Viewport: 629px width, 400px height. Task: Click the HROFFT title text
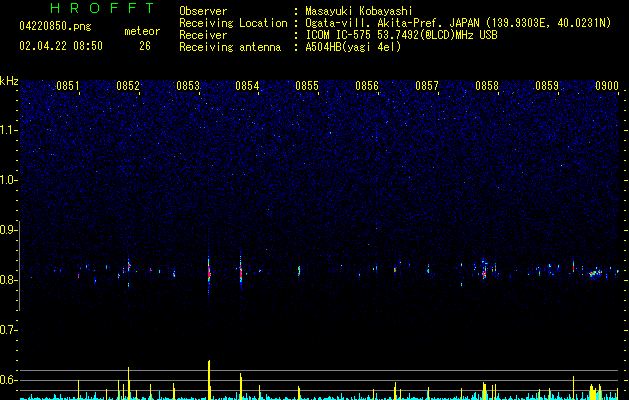click(x=102, y=8)
